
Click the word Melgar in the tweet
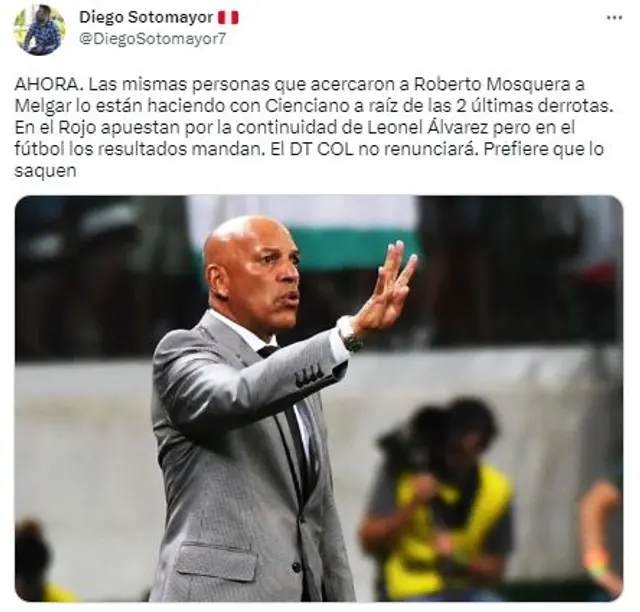[44, 106]
